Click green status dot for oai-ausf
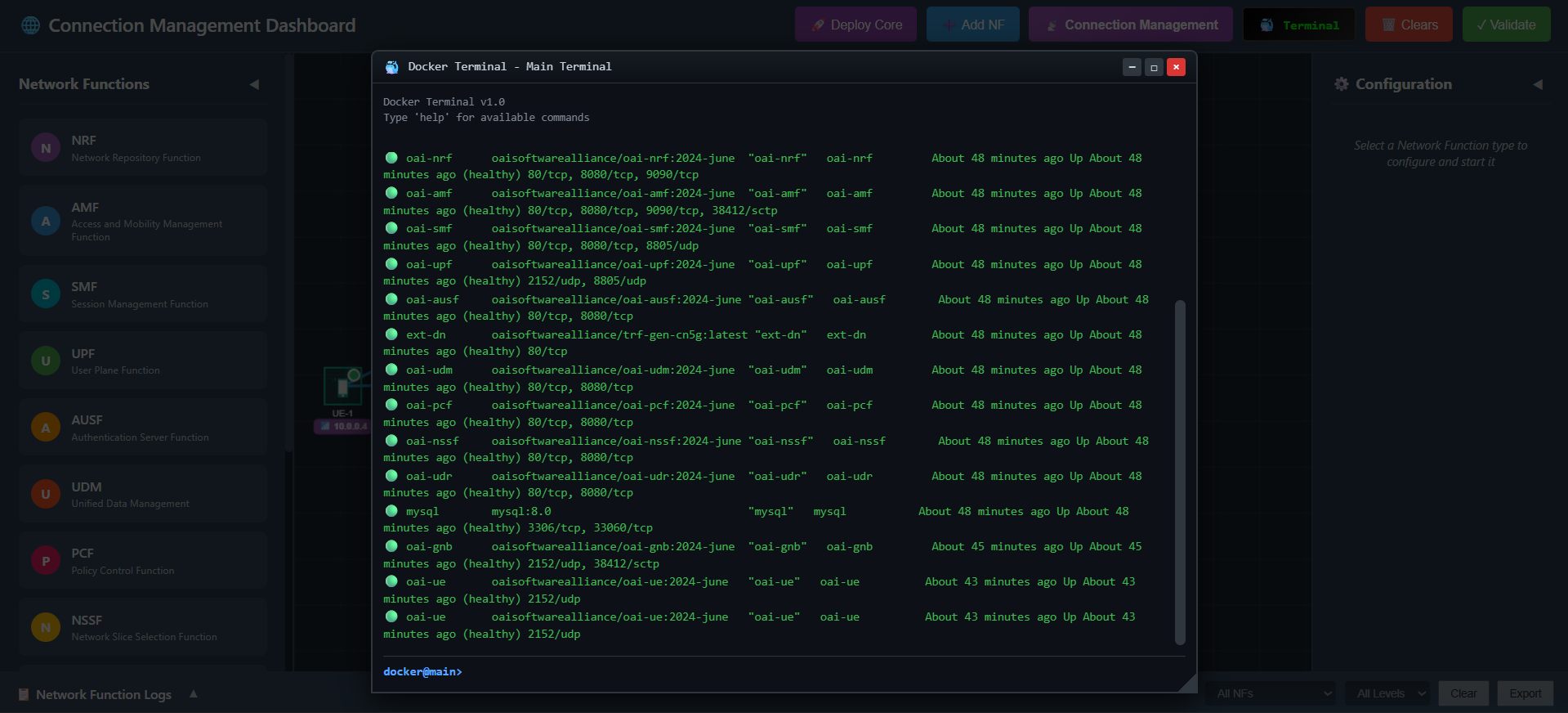1568x713 pixels. [391, 299]
